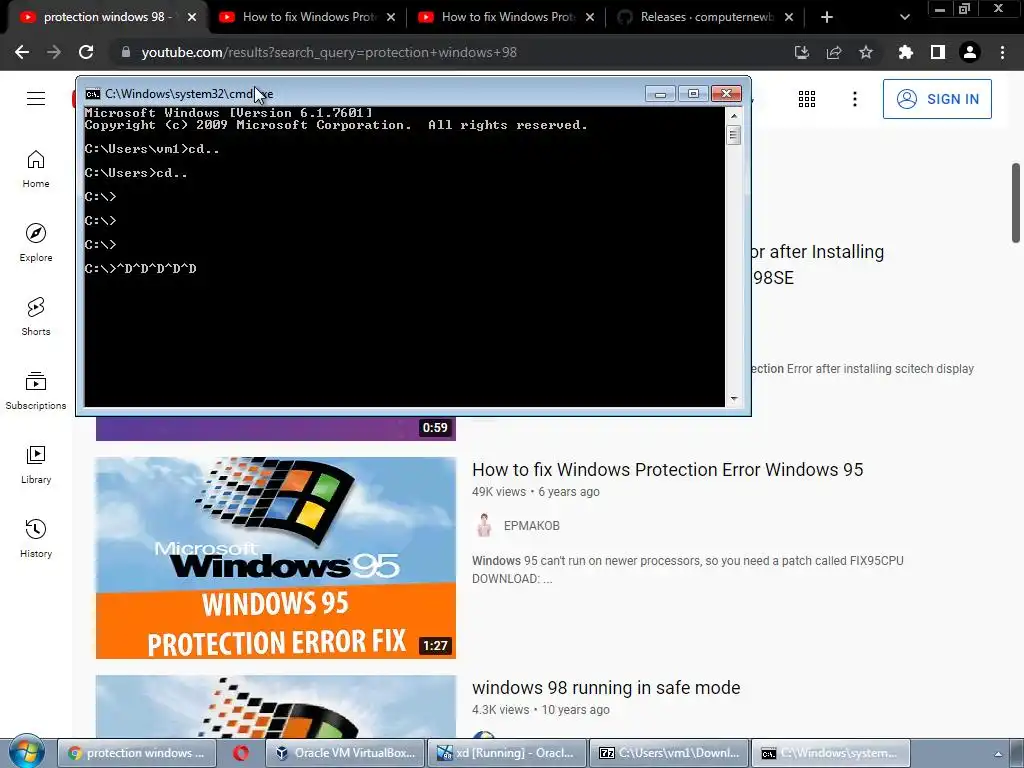The image size is (1024, 768).
Task: Click the SIGN IN button
Action: pyautogui.click(x=936, y=99)
